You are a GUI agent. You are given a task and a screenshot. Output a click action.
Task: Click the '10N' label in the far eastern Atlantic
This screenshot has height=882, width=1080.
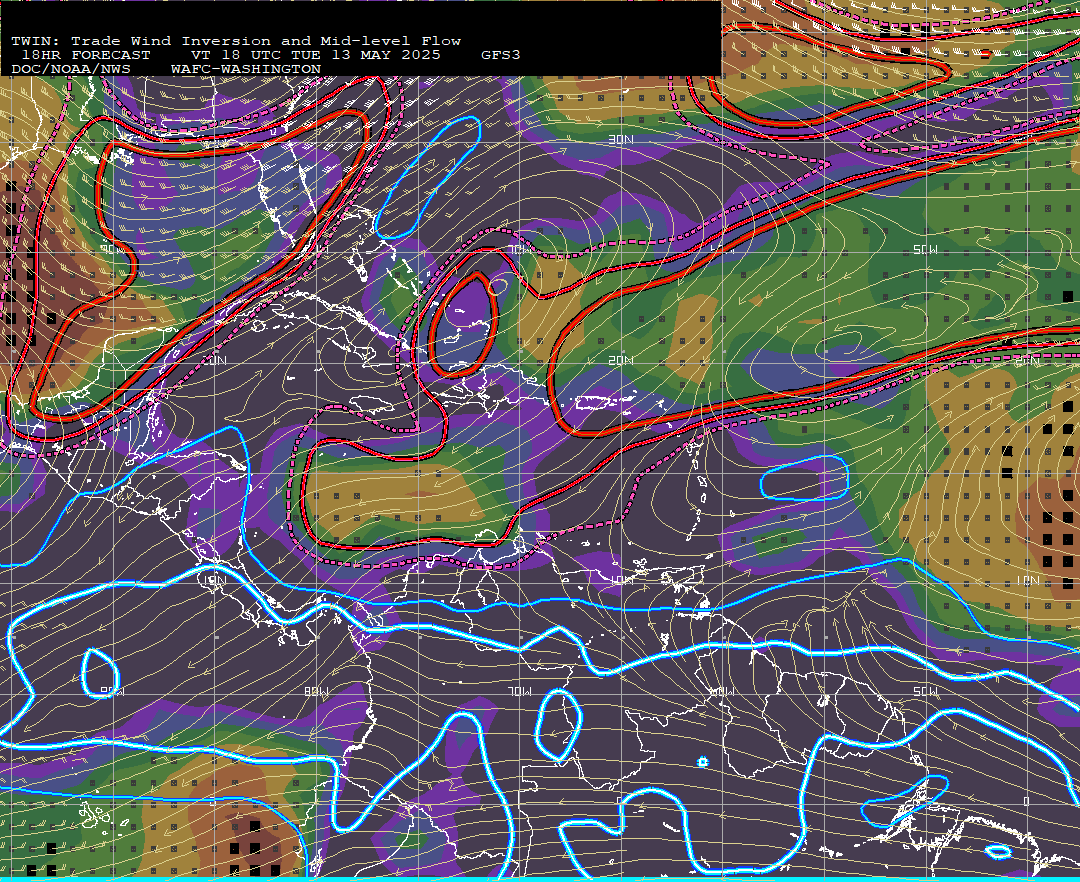click(1026, 580)
